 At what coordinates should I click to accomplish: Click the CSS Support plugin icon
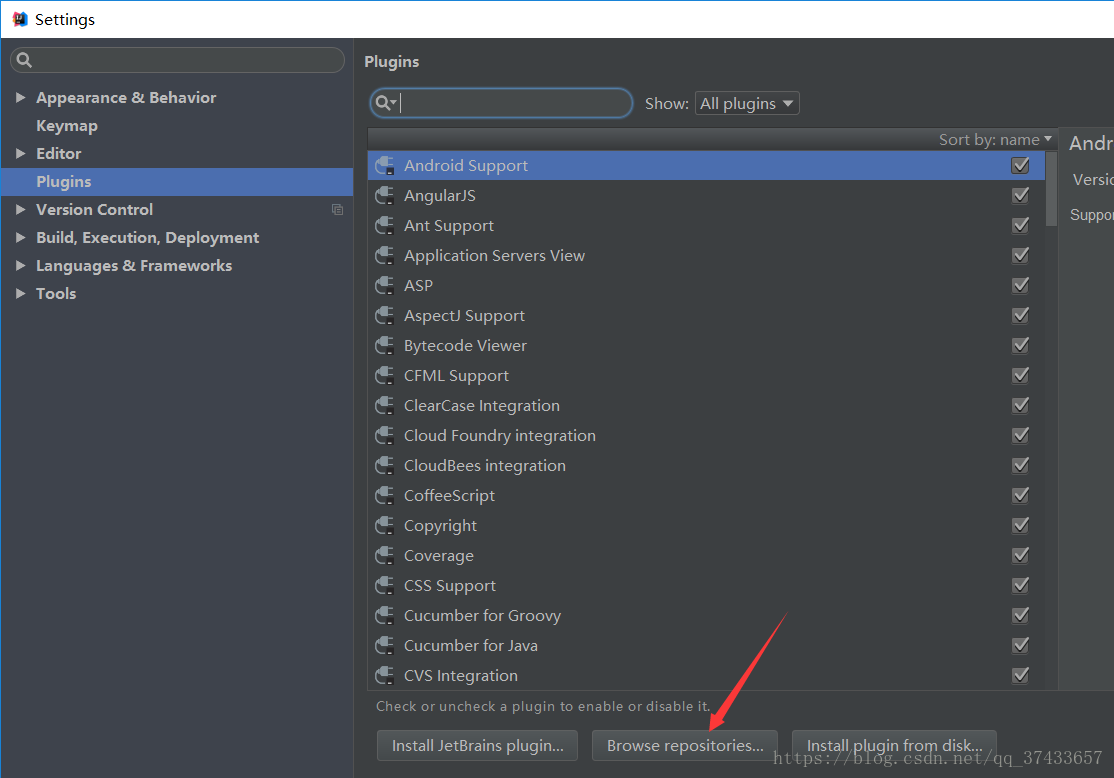[384, 585]
